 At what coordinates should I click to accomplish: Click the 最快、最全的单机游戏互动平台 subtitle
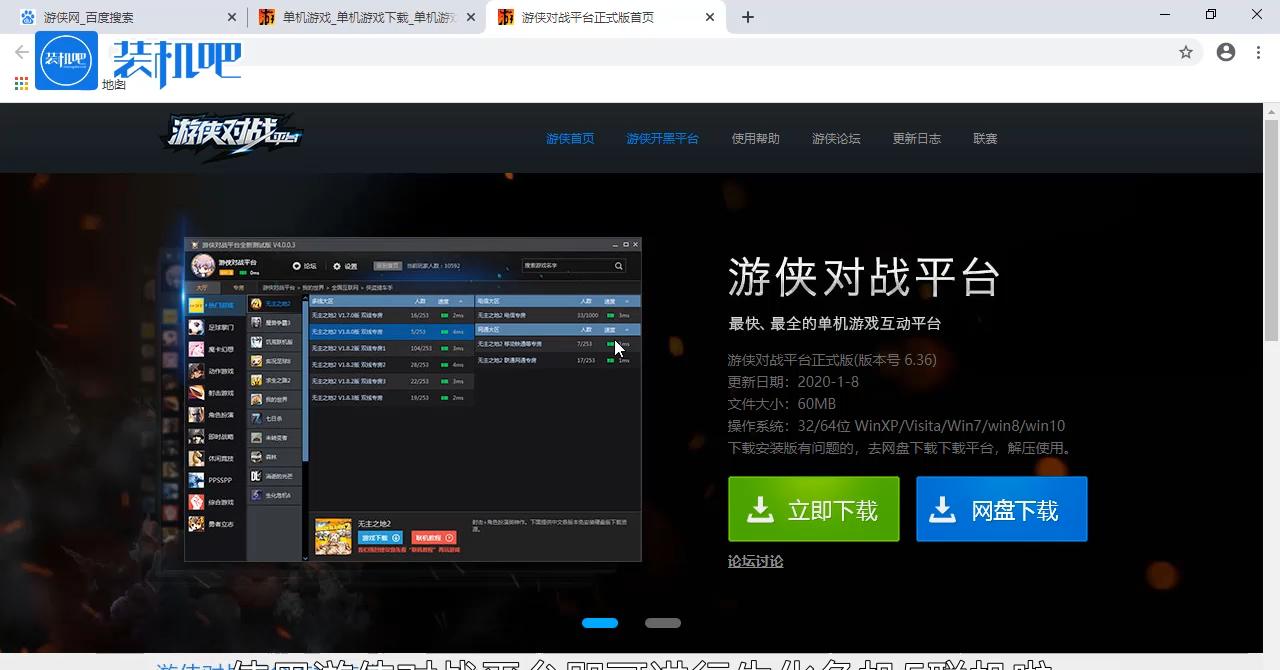click(835, 324)
